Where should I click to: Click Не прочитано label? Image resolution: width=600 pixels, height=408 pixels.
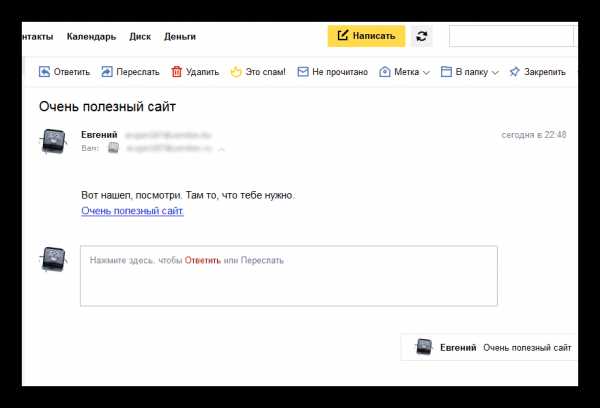point(340,72)
